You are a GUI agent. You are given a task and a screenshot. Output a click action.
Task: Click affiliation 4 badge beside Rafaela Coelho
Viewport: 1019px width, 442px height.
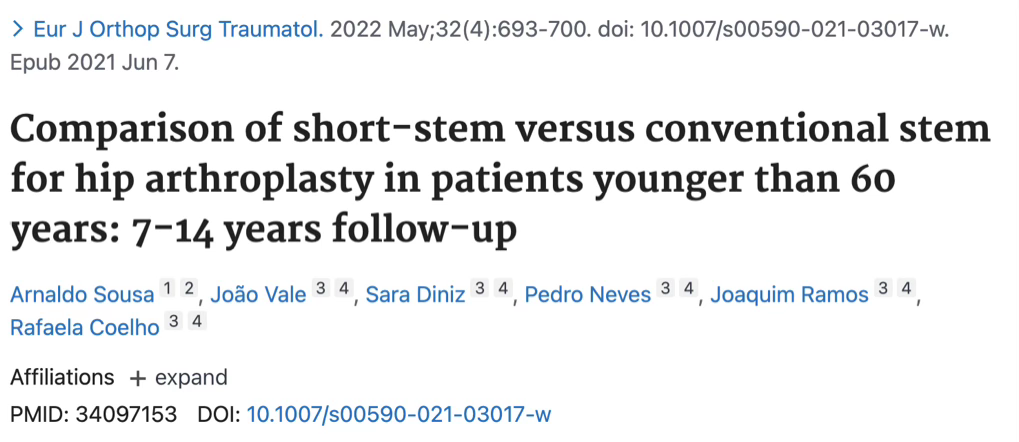[197, 321]
